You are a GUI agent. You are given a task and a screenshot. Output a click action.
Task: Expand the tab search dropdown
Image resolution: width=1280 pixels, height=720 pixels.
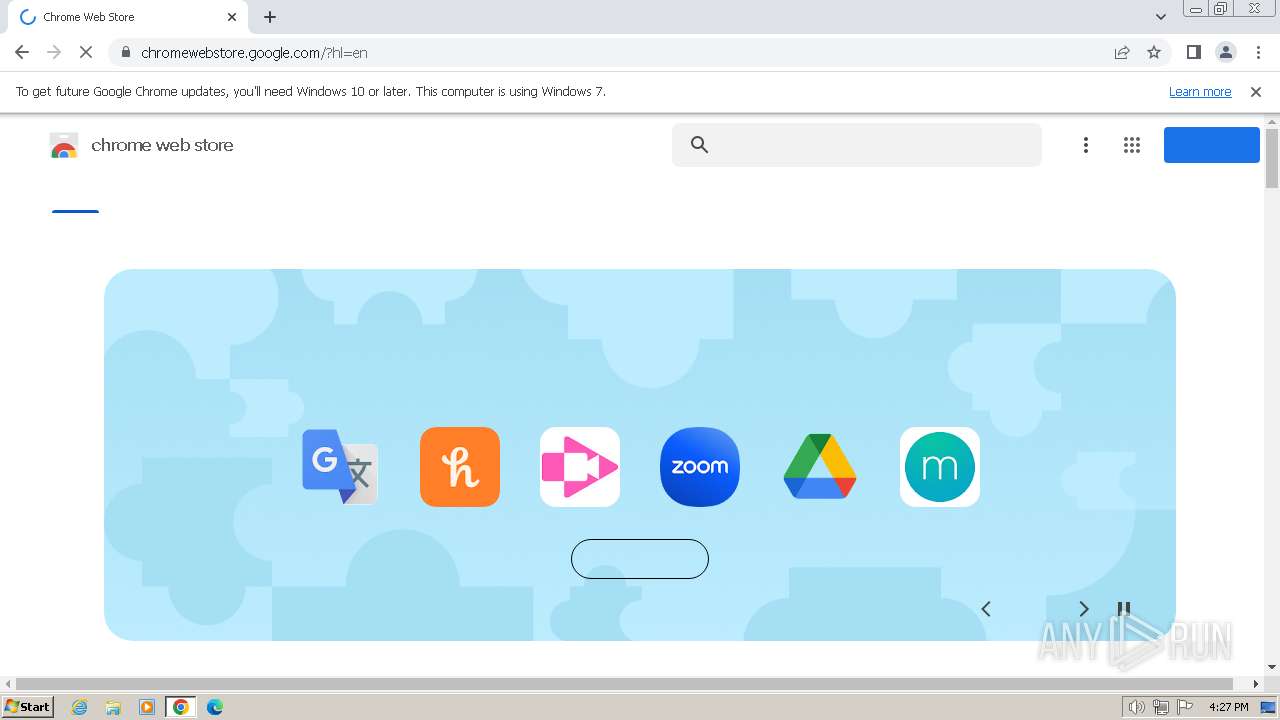(1161, 17)
